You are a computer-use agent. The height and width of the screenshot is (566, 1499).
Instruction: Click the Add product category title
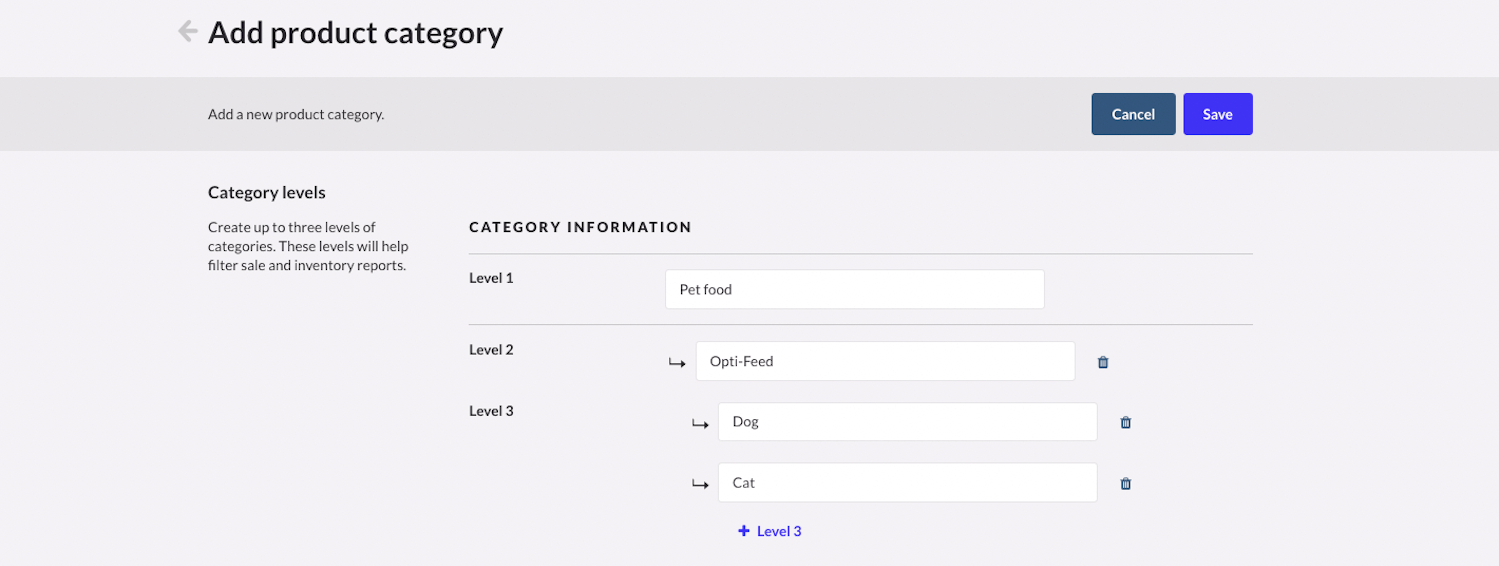pos(355,33)
